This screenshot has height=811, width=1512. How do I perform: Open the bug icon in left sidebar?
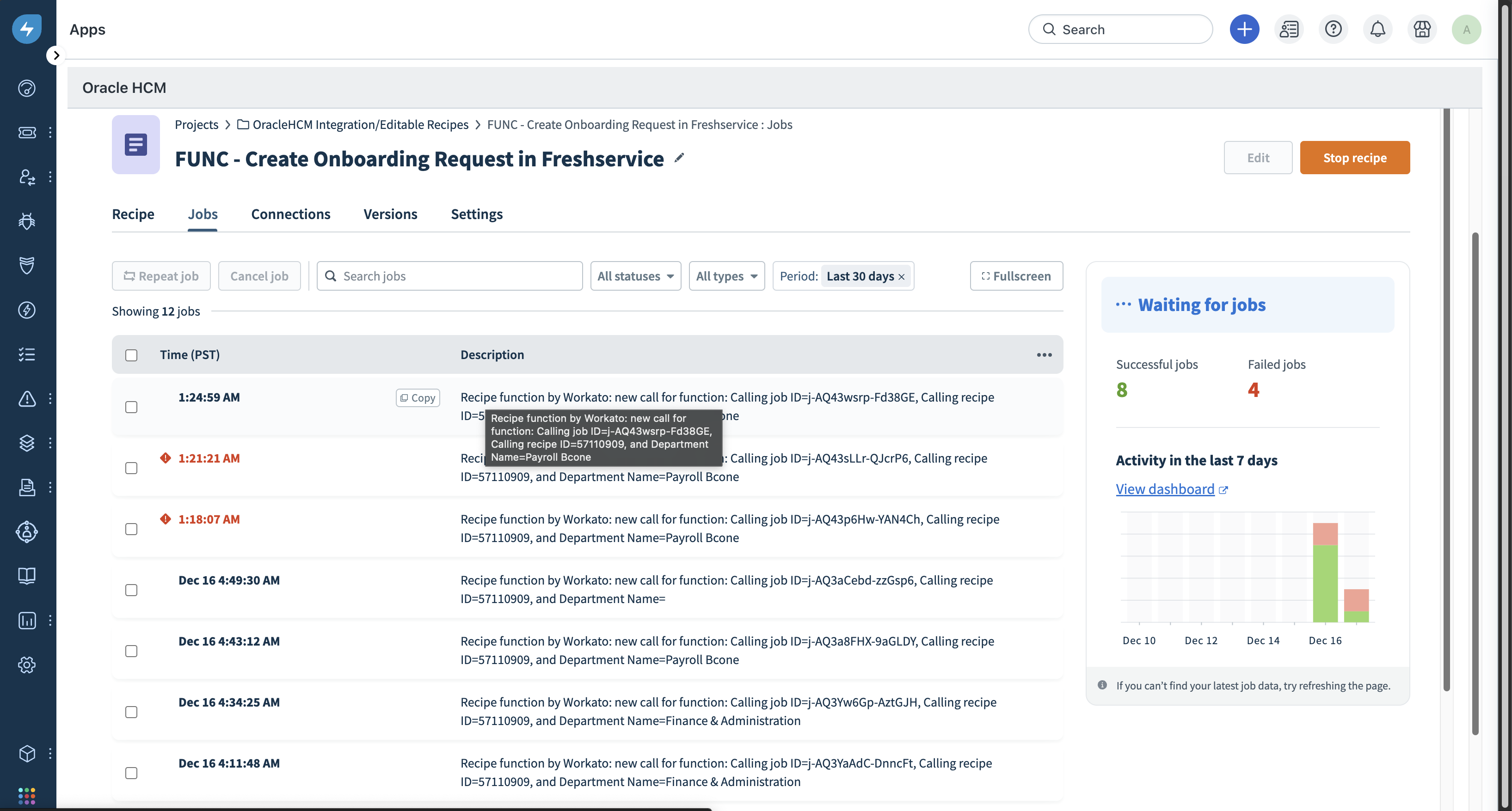tap(27, 221)
